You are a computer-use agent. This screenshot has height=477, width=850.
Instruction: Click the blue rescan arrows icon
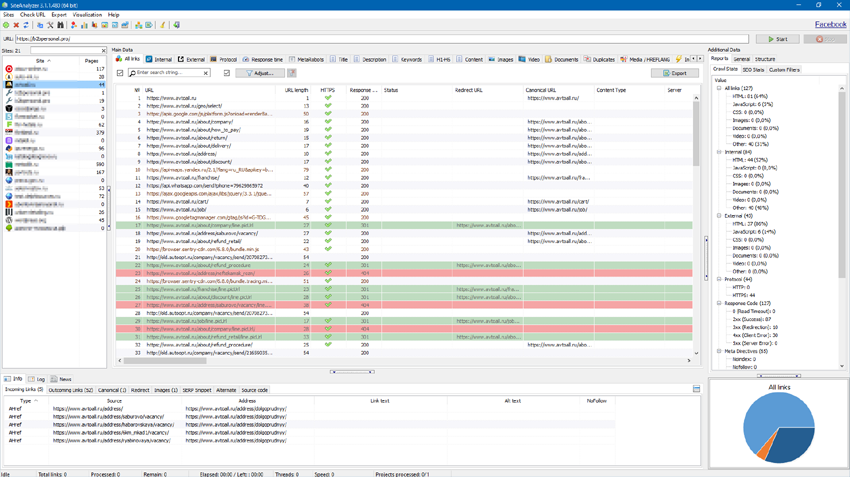[26, 25]
